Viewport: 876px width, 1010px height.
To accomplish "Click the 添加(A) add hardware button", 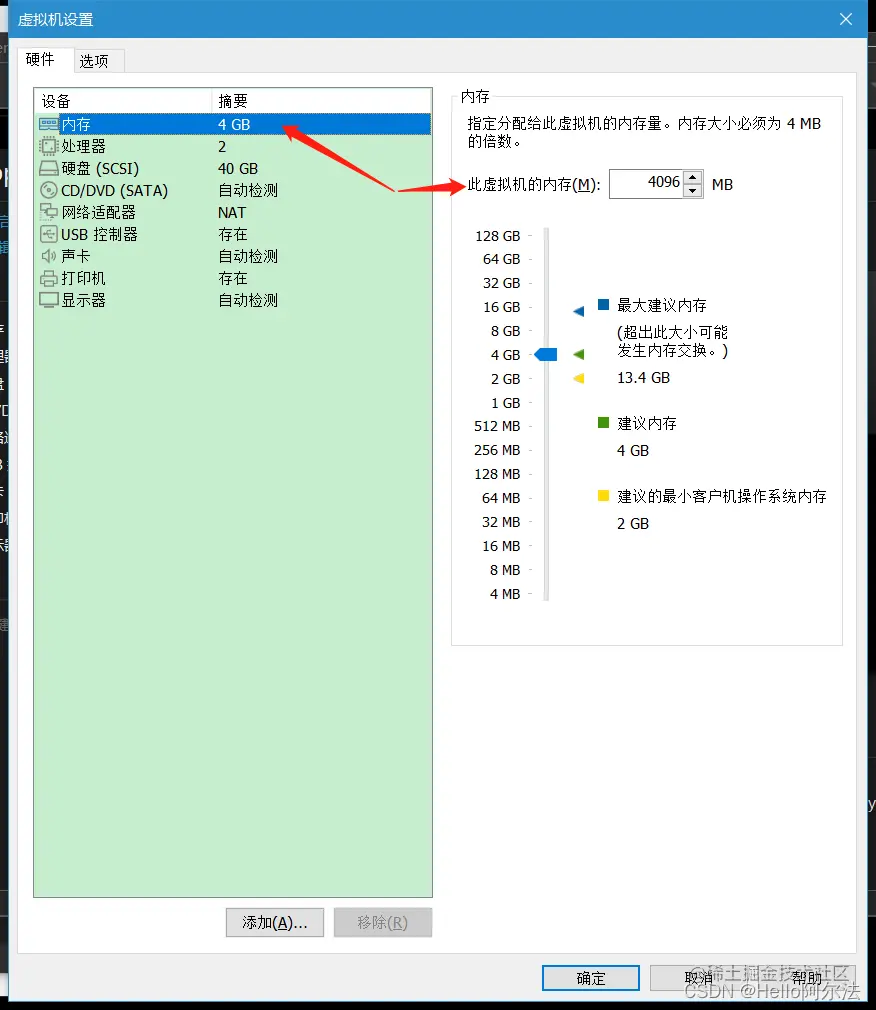I will (274, 922).
